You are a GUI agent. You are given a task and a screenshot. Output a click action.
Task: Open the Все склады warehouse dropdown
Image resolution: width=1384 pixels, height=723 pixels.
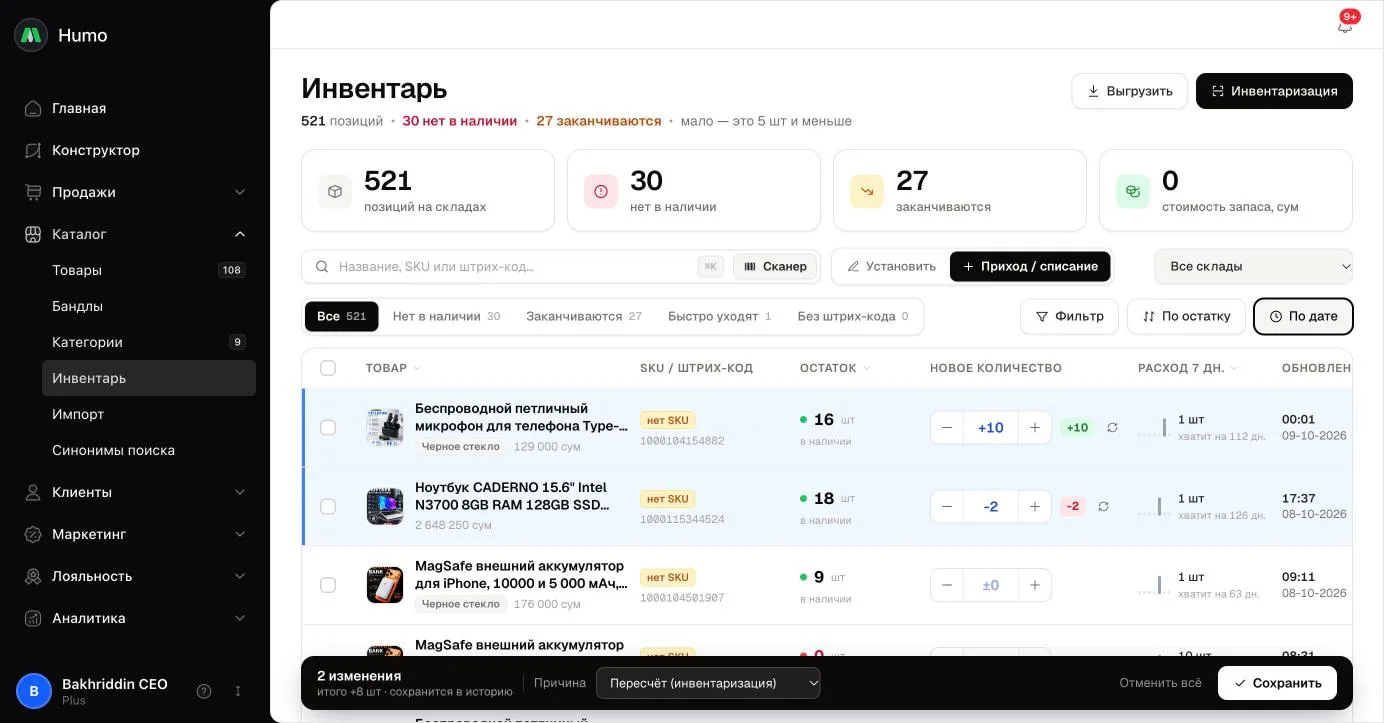(x=1253, y=266)
